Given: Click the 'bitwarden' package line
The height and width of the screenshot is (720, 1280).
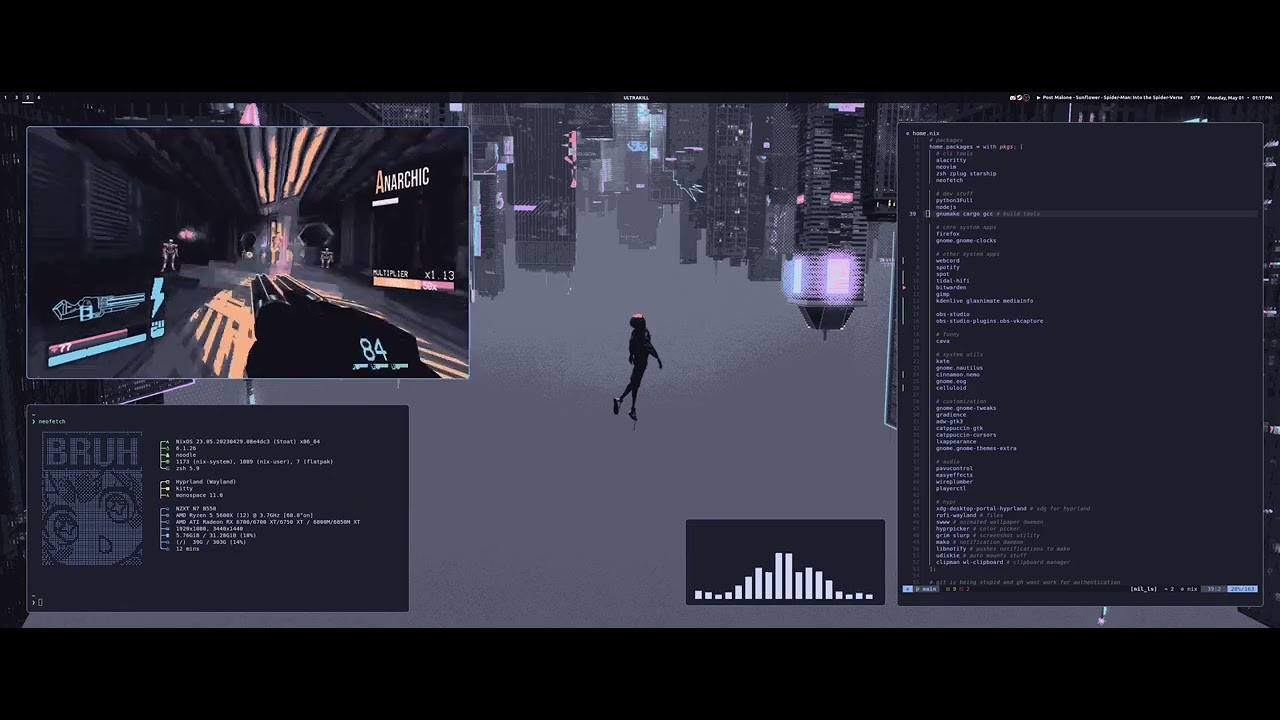Looking at the screenshot, I should 950,288.
